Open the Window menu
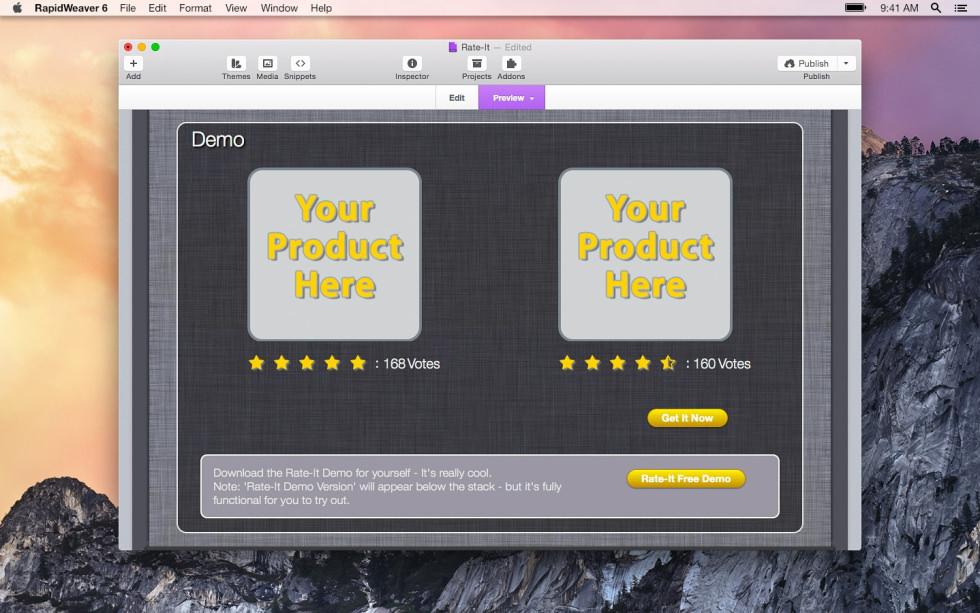Screen dimensions: 980x613 pyautogui.click(x=279, y=8)
